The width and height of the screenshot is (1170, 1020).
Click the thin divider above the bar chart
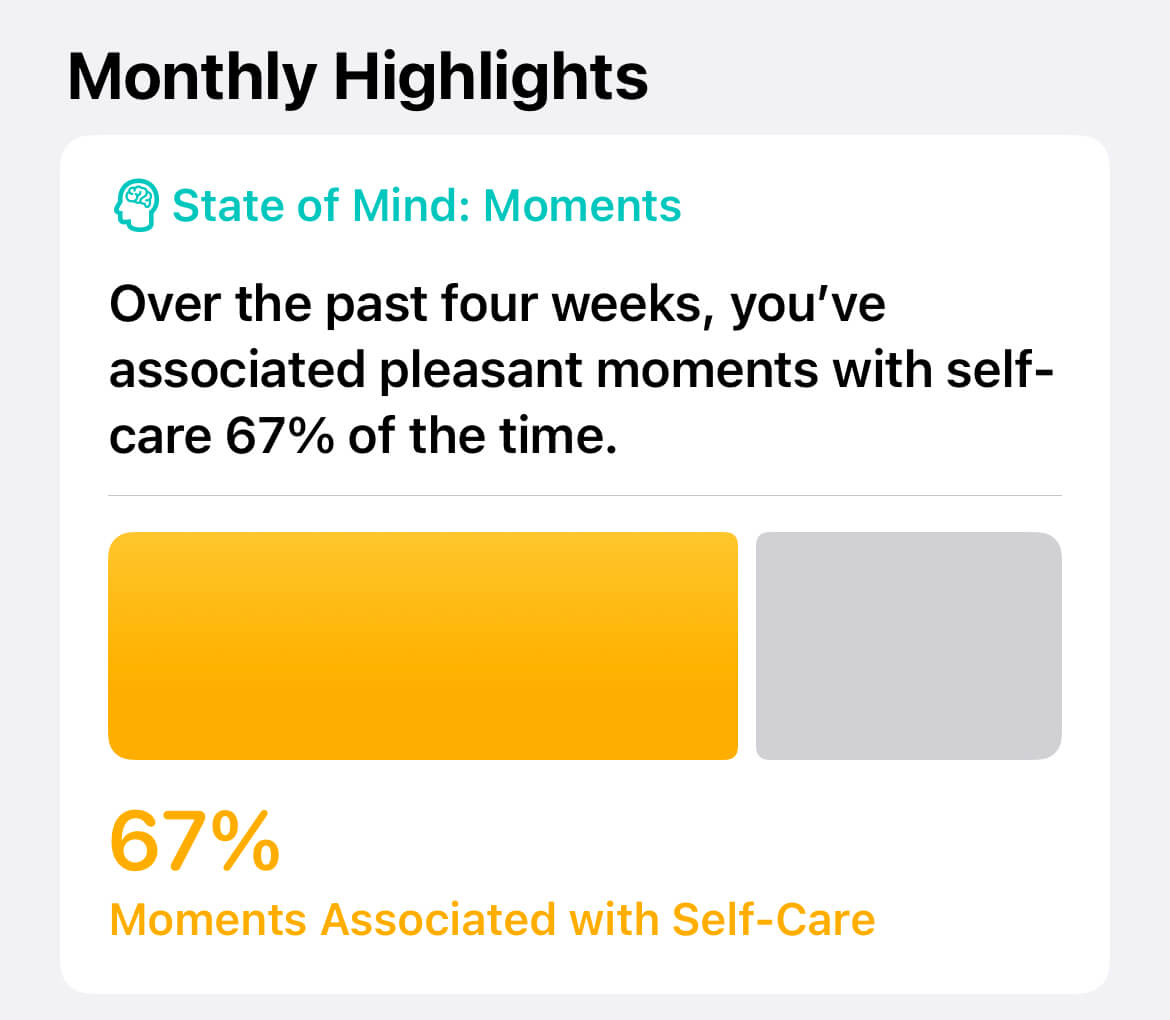coord(584,495)
